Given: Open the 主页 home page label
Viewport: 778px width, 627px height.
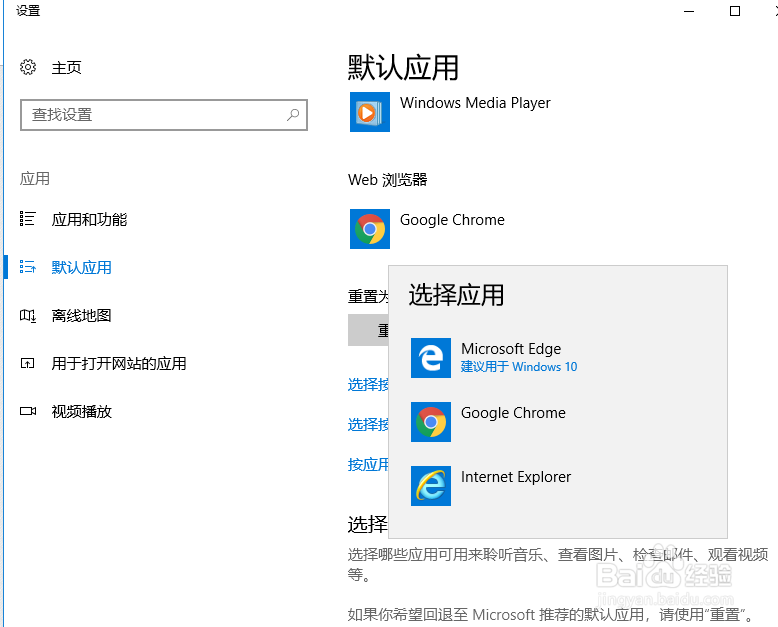Looking at the screenshot, I should point(66,67).
